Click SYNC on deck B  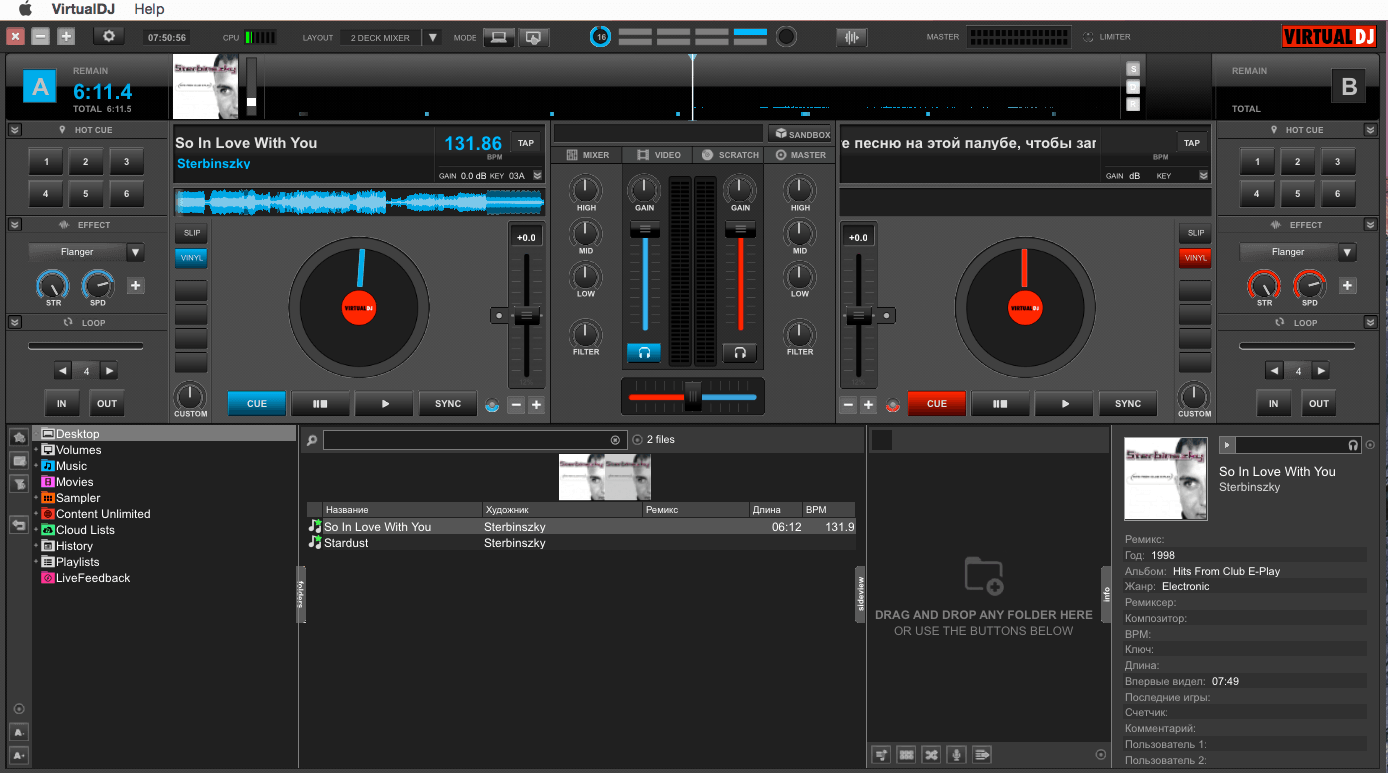point(1128,404)
